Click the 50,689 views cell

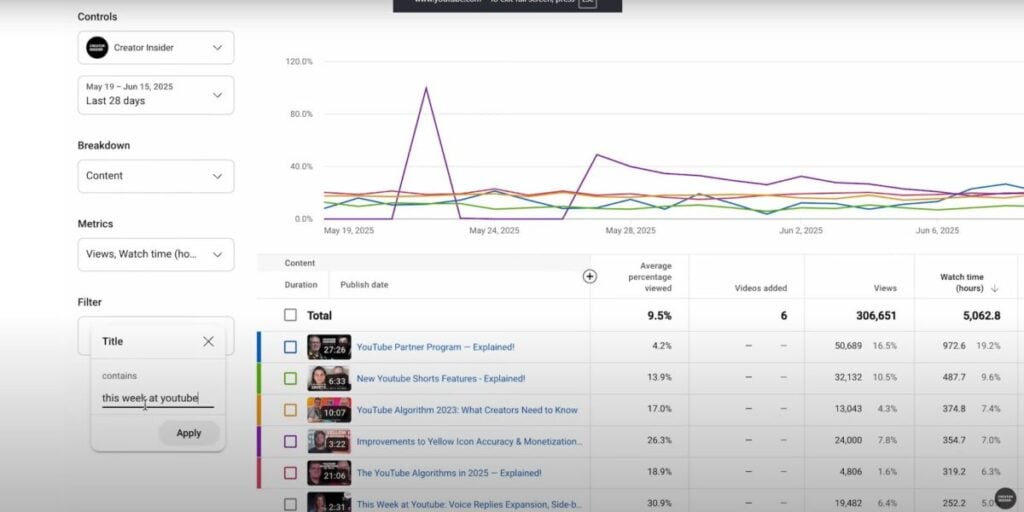pyautogui.click(x=848, y=346)
